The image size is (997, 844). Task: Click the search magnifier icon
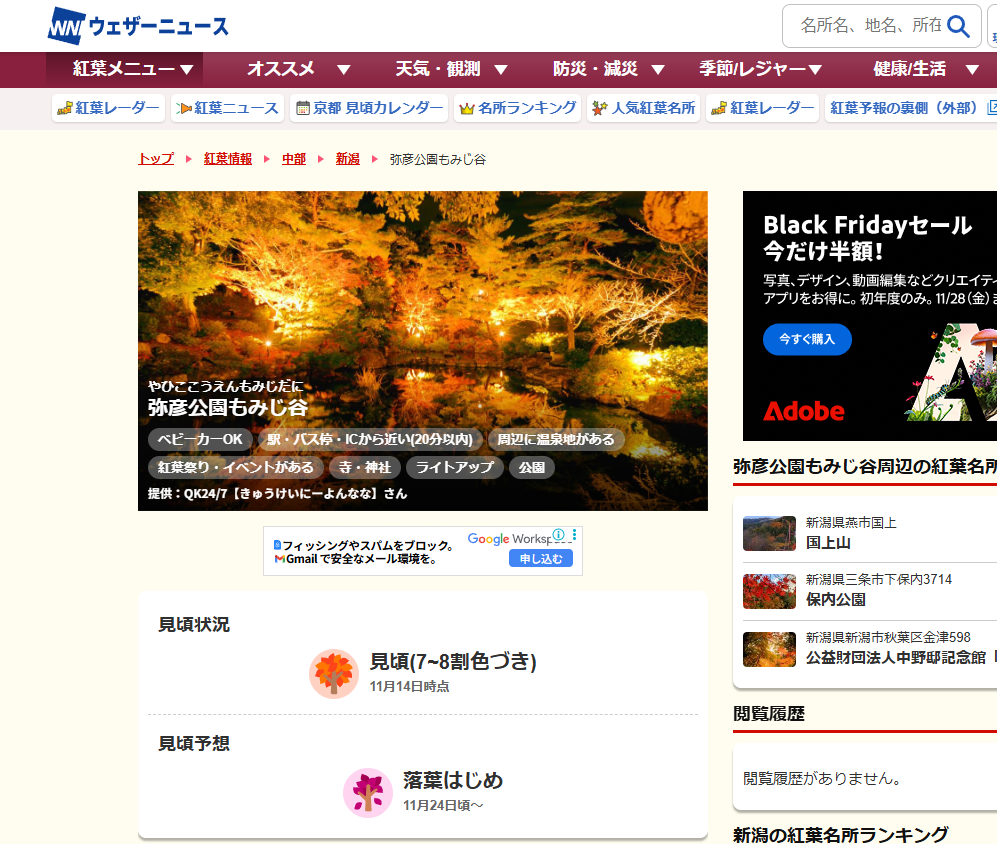pyautogui.click(x=958, y=26)
